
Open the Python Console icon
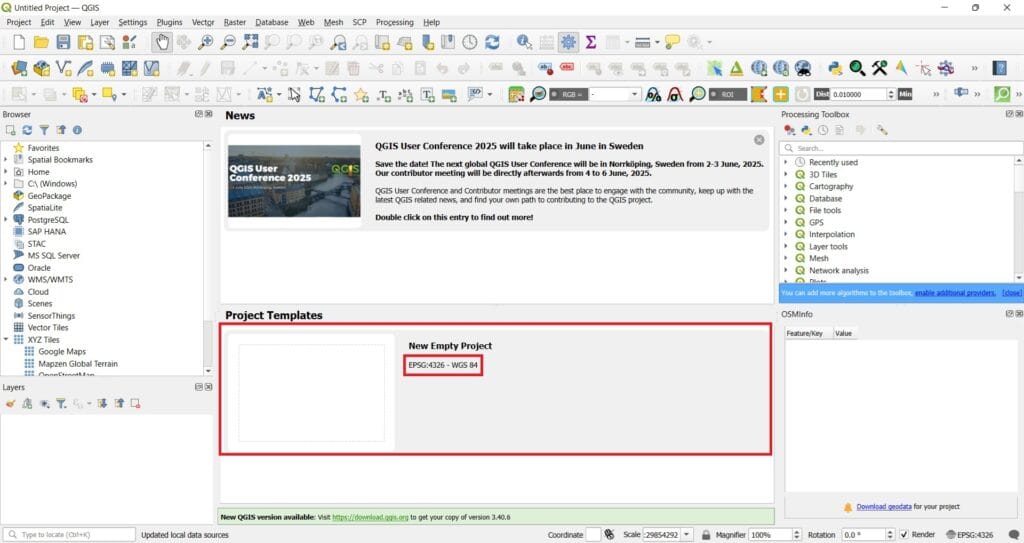click(x=835, y=68)
